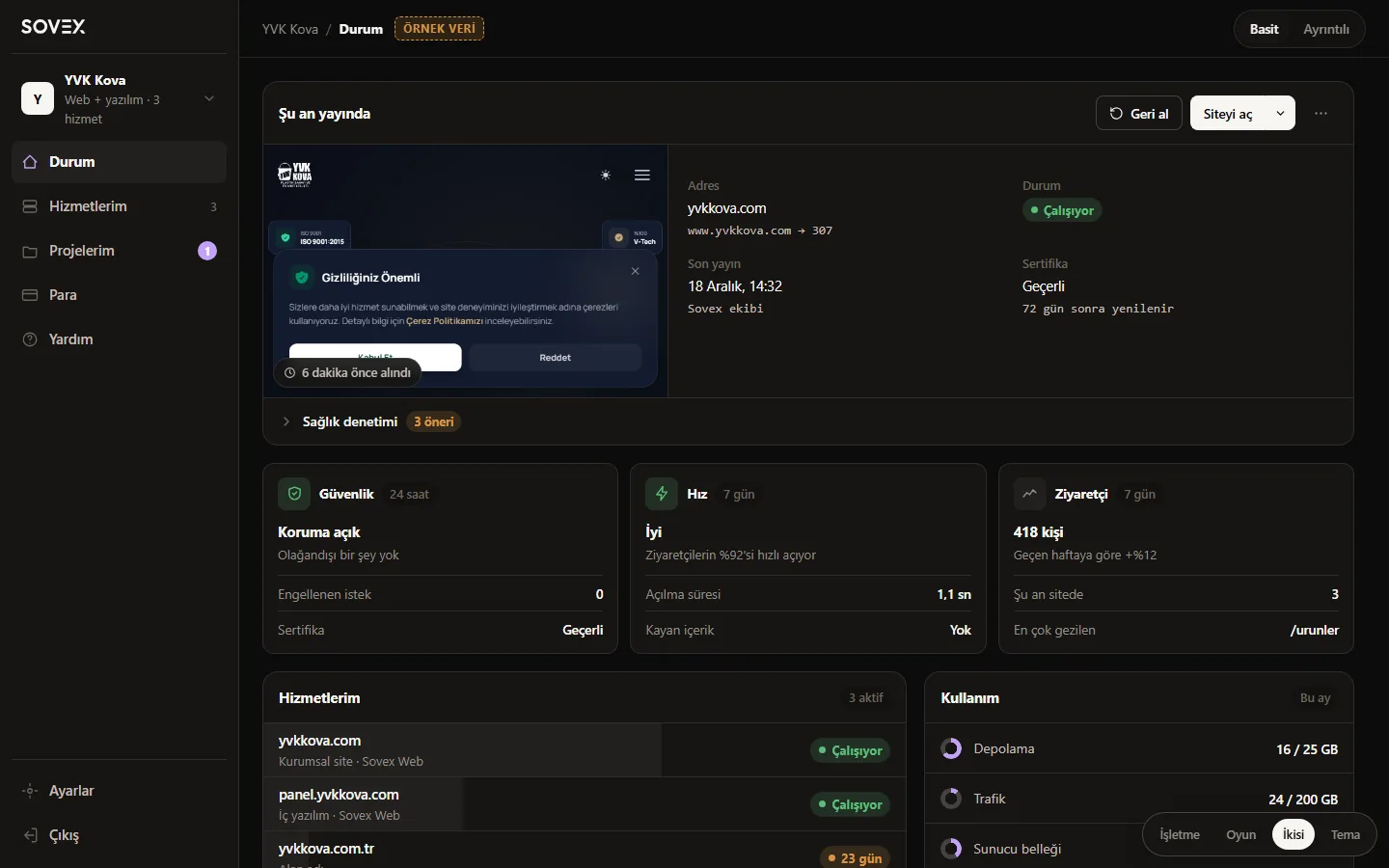The image size is (1389, 868).
Task: Click the Siteyi aç button
Action: [x=1228, y=114]
